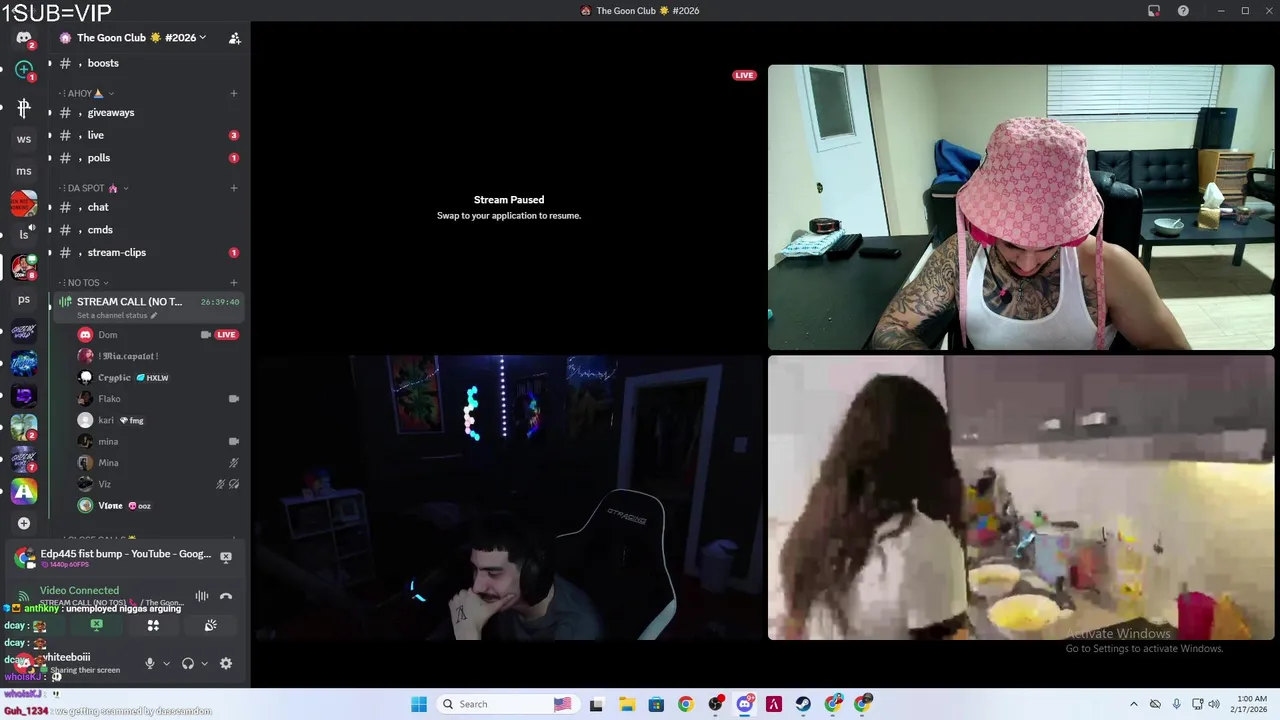This screenshot has height=720, width=1280.
Task: Select the kitchen video webcam tile
Action: point(1021,498)
